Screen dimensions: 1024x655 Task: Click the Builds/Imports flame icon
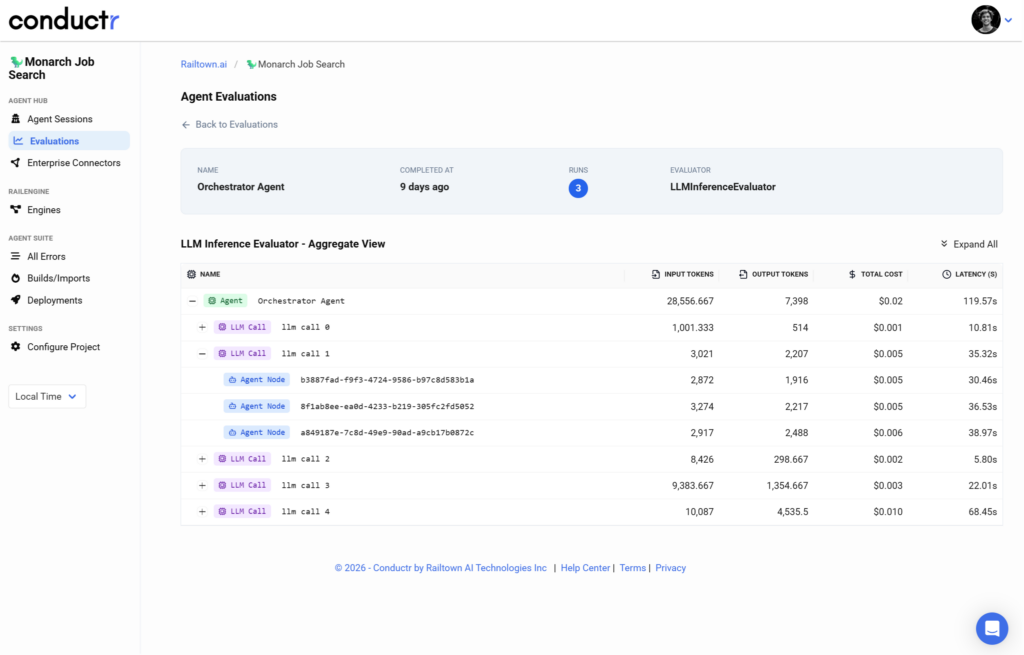point(16,278)
